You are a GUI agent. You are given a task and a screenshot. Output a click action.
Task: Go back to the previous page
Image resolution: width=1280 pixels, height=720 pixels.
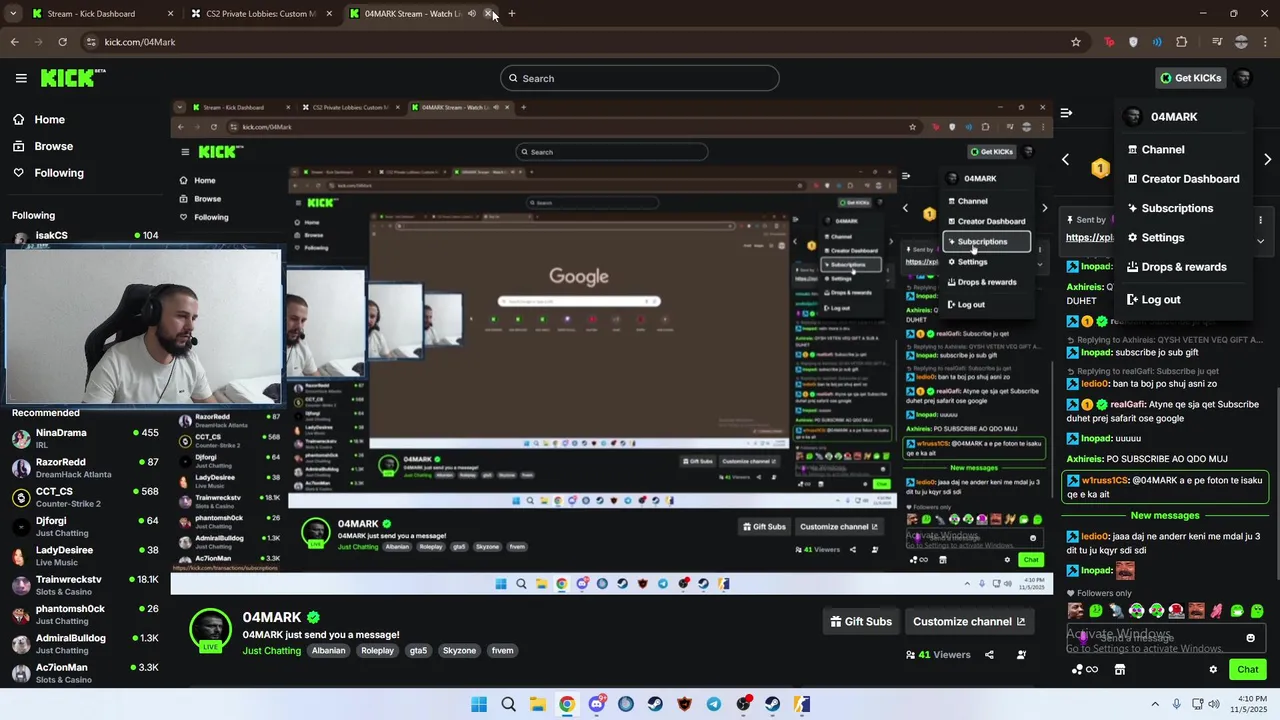click(14, 42)
